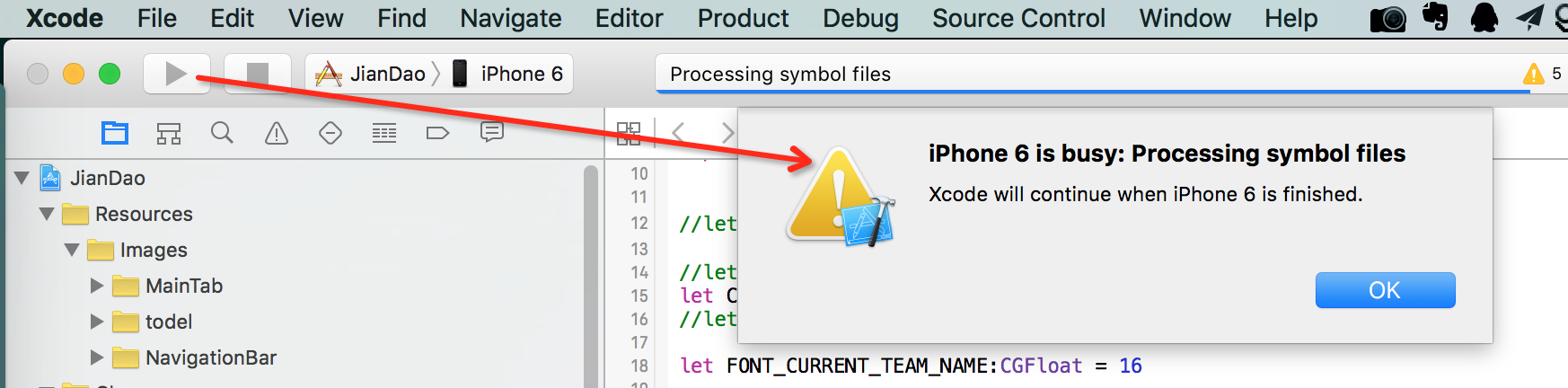Open the Find navigator magnifier icon
Image resolution: width=1568 pixels, height=388 pixels.
pyautogui.click(x=222, y=134)
